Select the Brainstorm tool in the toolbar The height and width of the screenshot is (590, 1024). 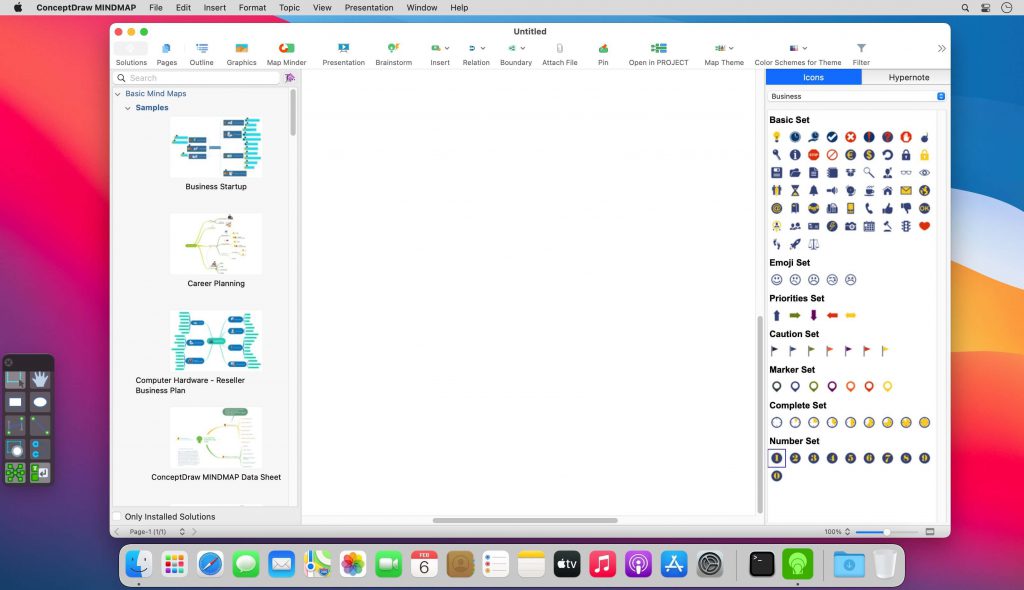pos(393,50)
